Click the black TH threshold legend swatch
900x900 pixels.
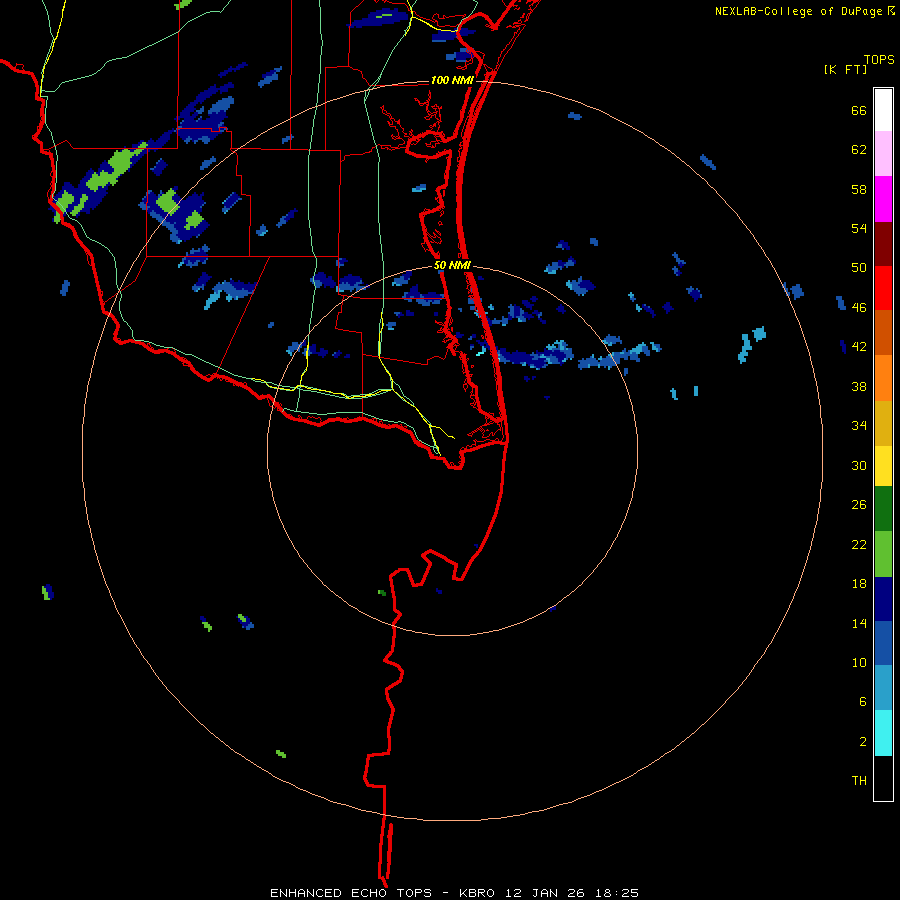883,778
